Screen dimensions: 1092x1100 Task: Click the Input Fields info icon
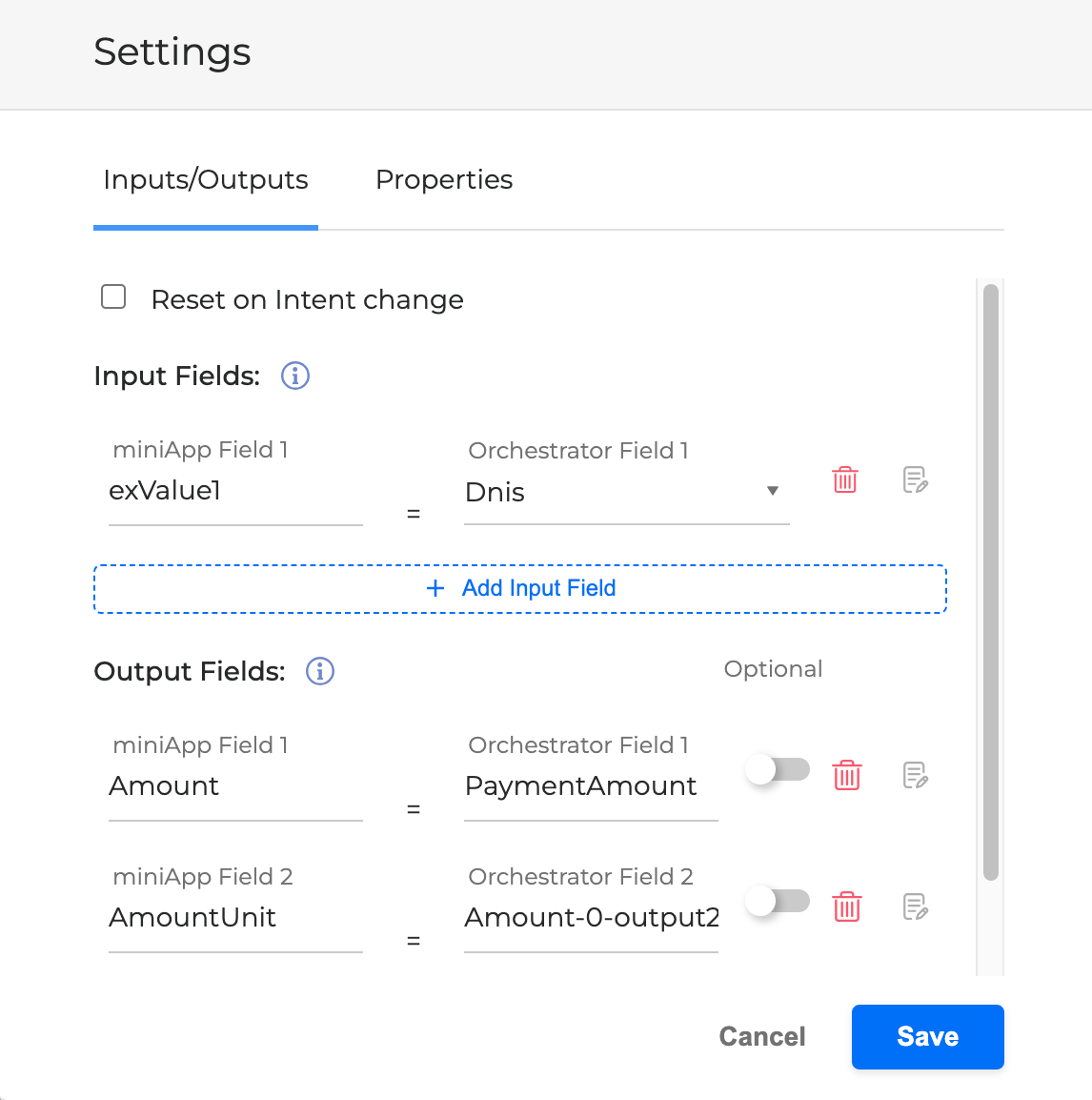(x=295, y=377)
